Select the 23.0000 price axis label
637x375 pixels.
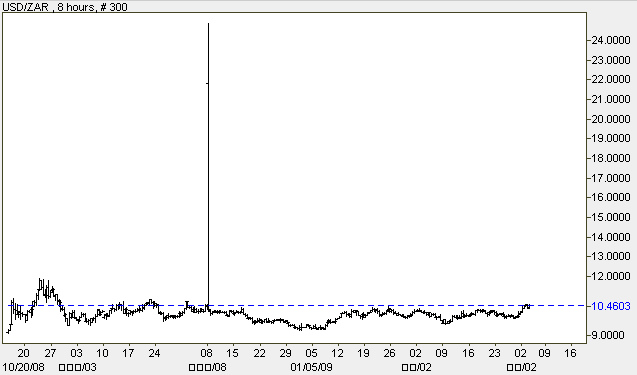click(x=611, y=60)
